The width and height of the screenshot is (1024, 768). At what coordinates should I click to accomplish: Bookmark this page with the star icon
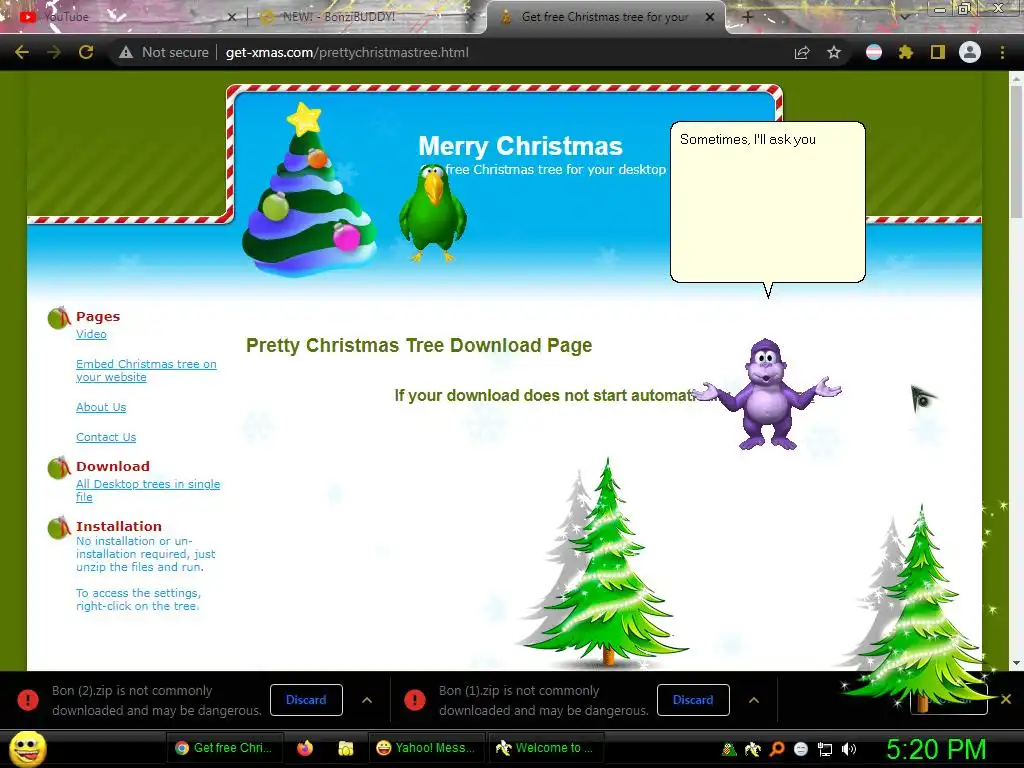[x=834, y=52]
